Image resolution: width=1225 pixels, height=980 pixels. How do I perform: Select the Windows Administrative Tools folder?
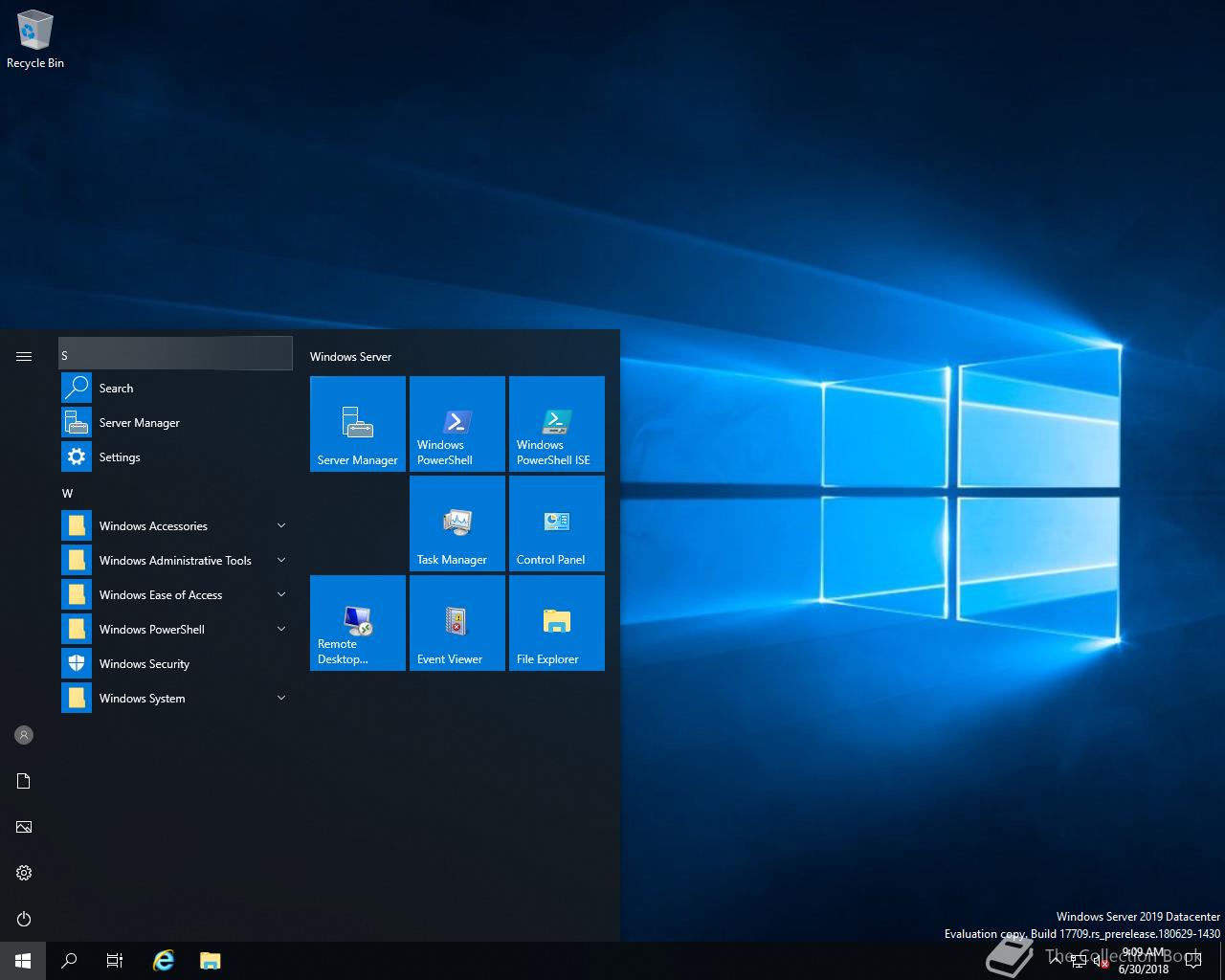click(x=176, y=560)
